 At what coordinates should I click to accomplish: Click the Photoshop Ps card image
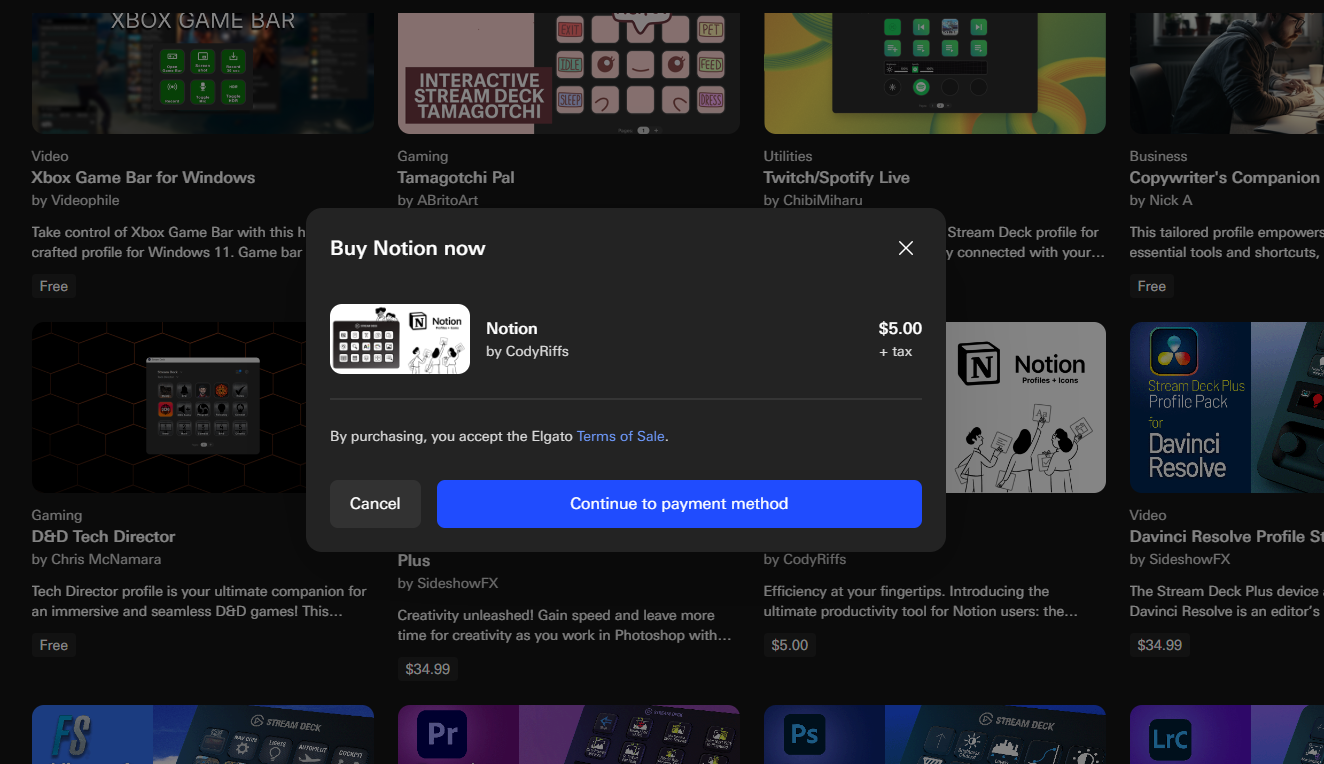pos(935,735)
